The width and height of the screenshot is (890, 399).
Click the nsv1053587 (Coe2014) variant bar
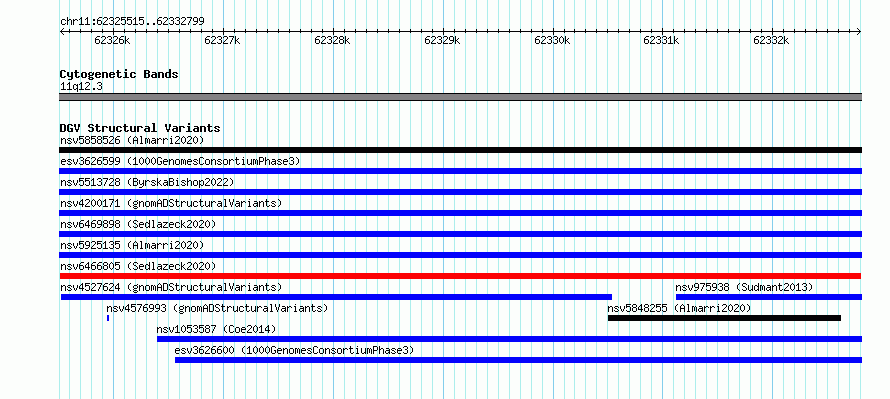[509, 339]
